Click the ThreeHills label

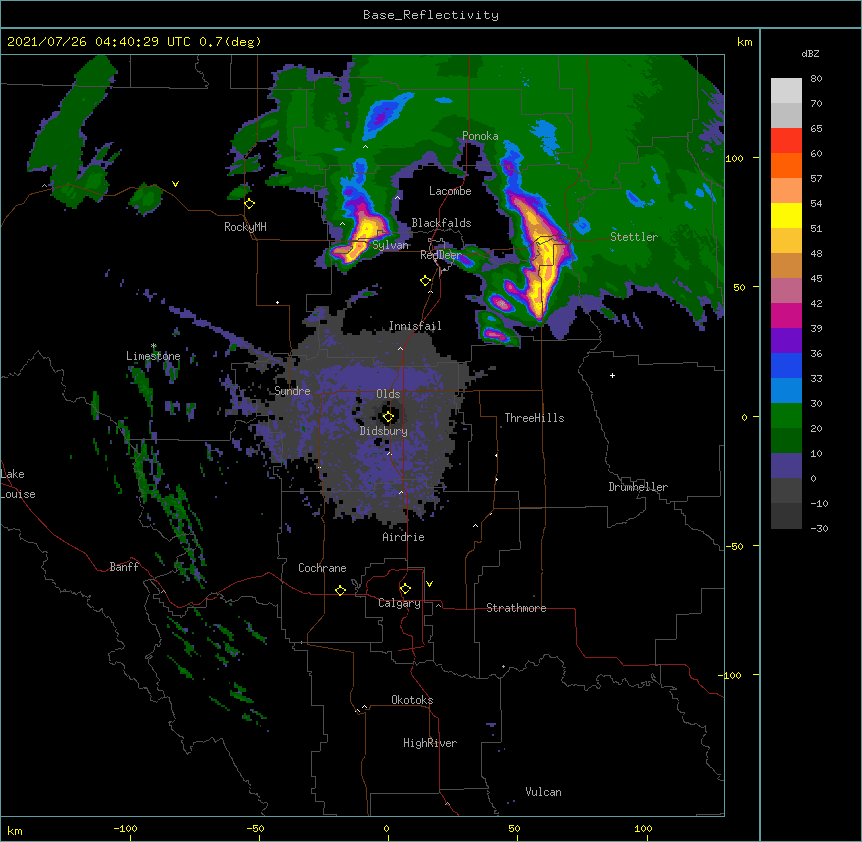[534, 418]
